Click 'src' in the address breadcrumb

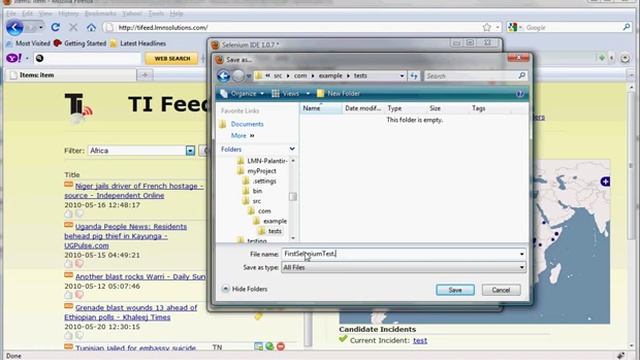click(278, 76)
